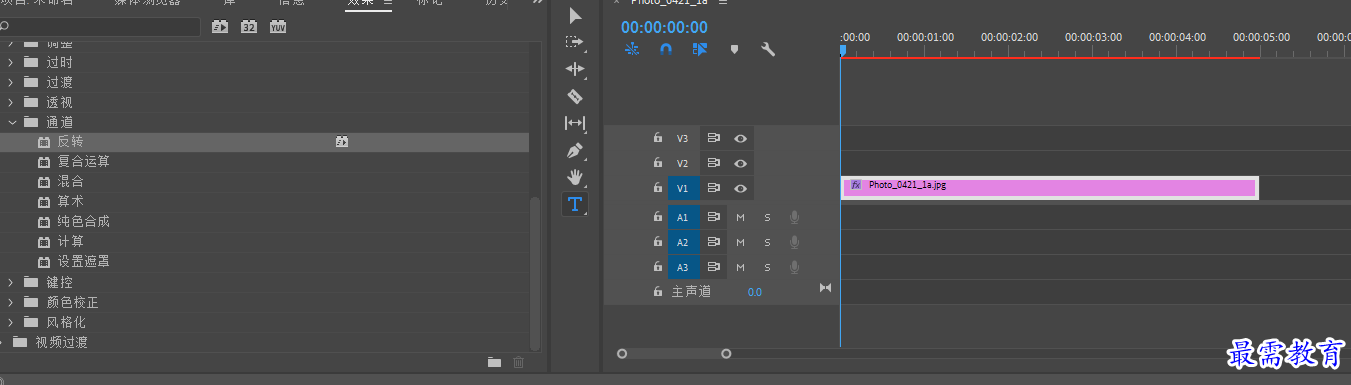Screen dimensions: 1351x385
Task: Lock the V3 track
Action: [x=657, y=138]
